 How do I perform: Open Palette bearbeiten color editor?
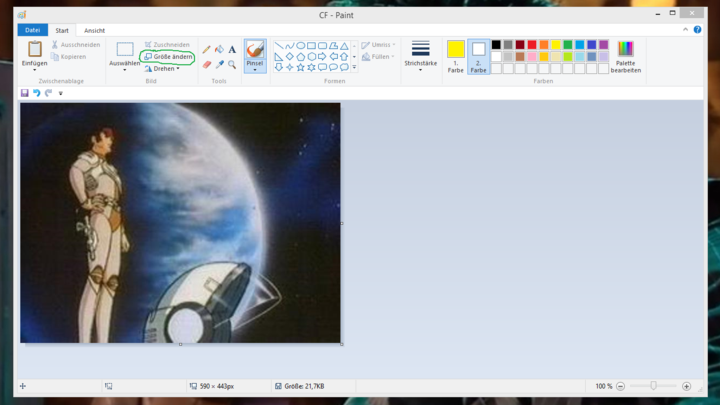pos(625,56)
